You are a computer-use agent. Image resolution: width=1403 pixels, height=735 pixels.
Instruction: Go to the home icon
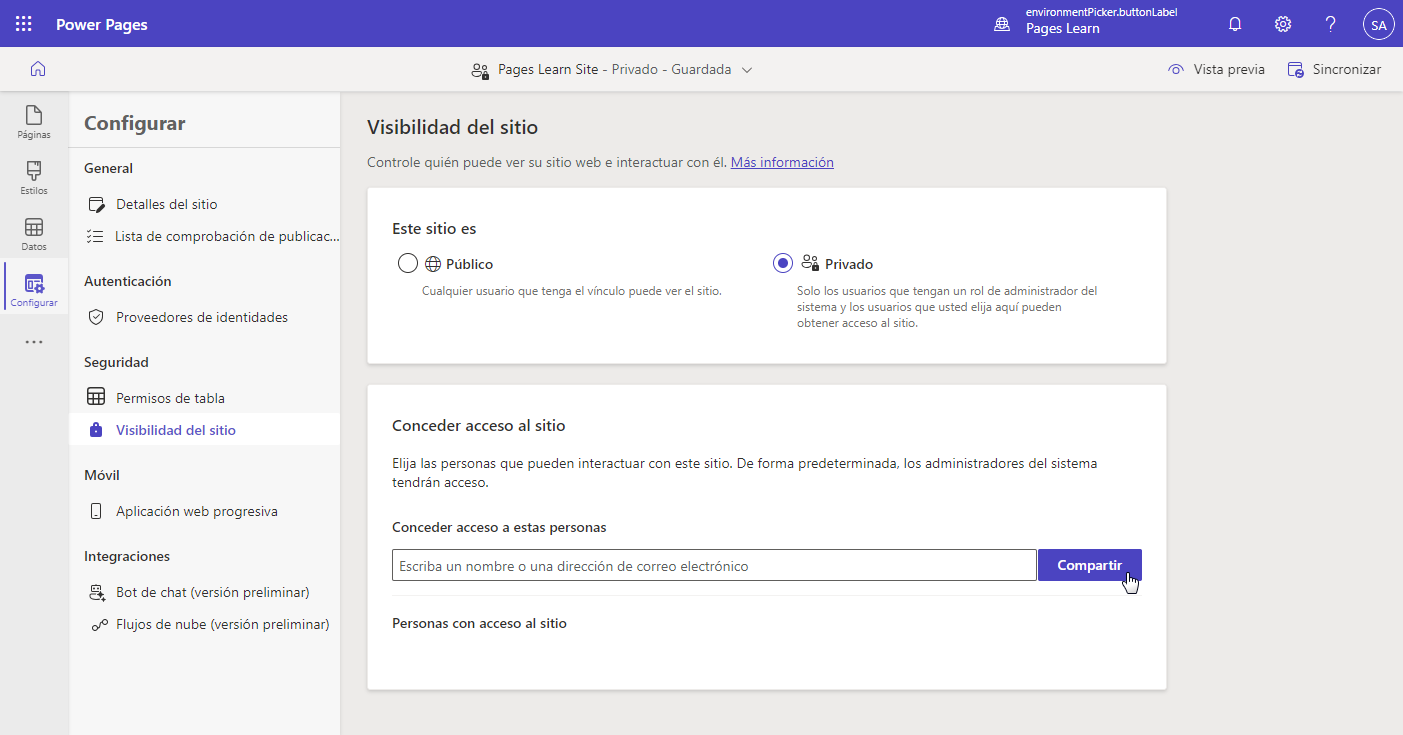tap(38, 69)
